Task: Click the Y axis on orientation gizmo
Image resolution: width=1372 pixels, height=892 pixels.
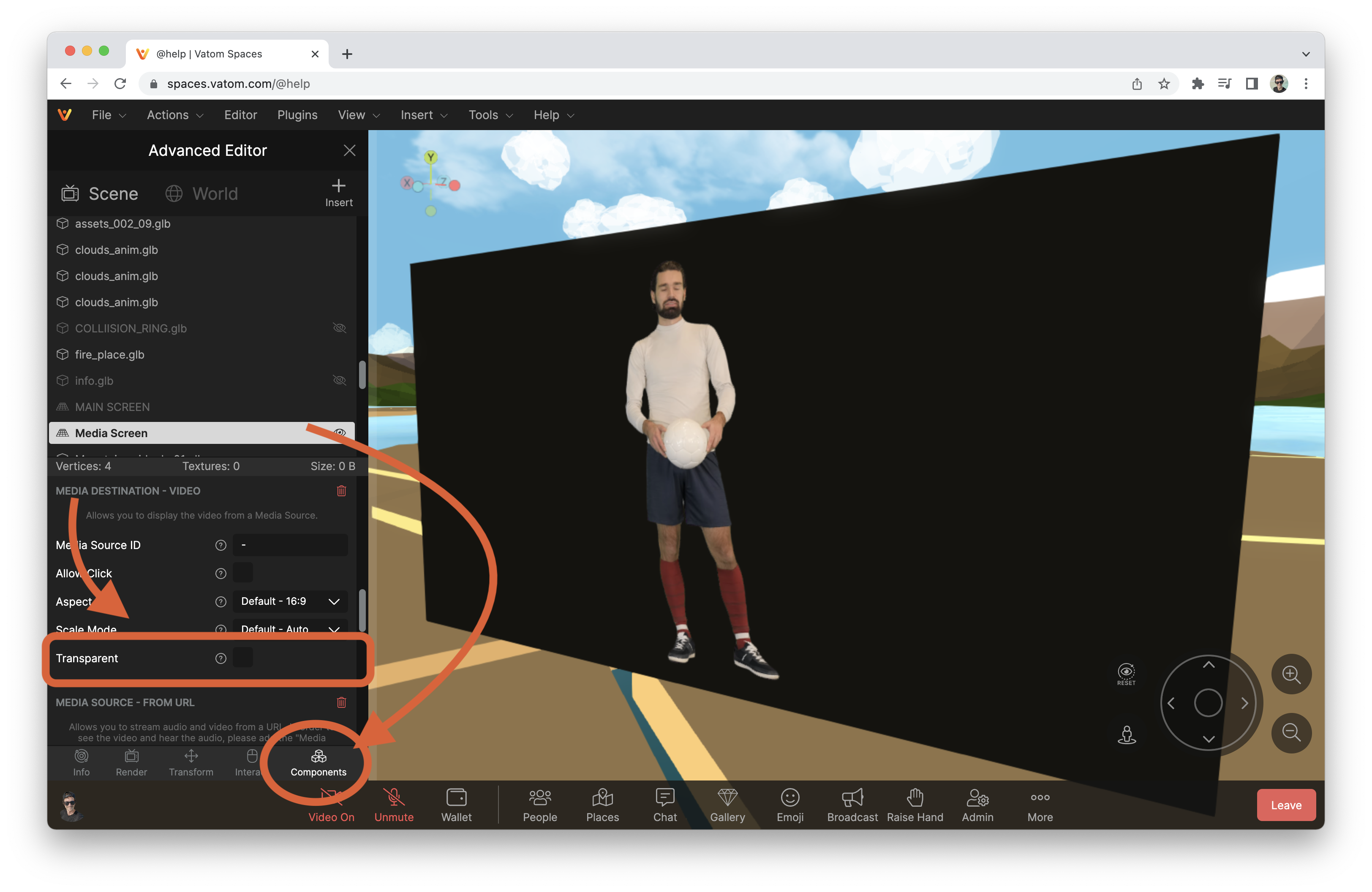Action: [430, 157]
